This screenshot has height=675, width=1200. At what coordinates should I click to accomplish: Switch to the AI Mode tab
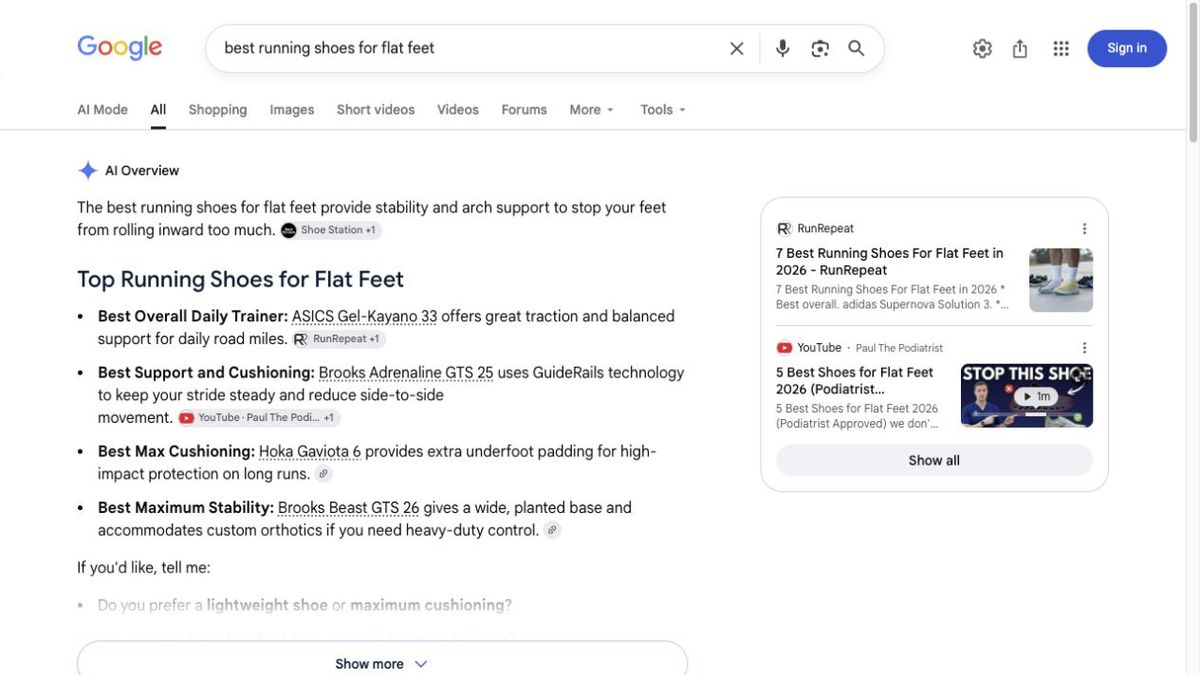102,110
